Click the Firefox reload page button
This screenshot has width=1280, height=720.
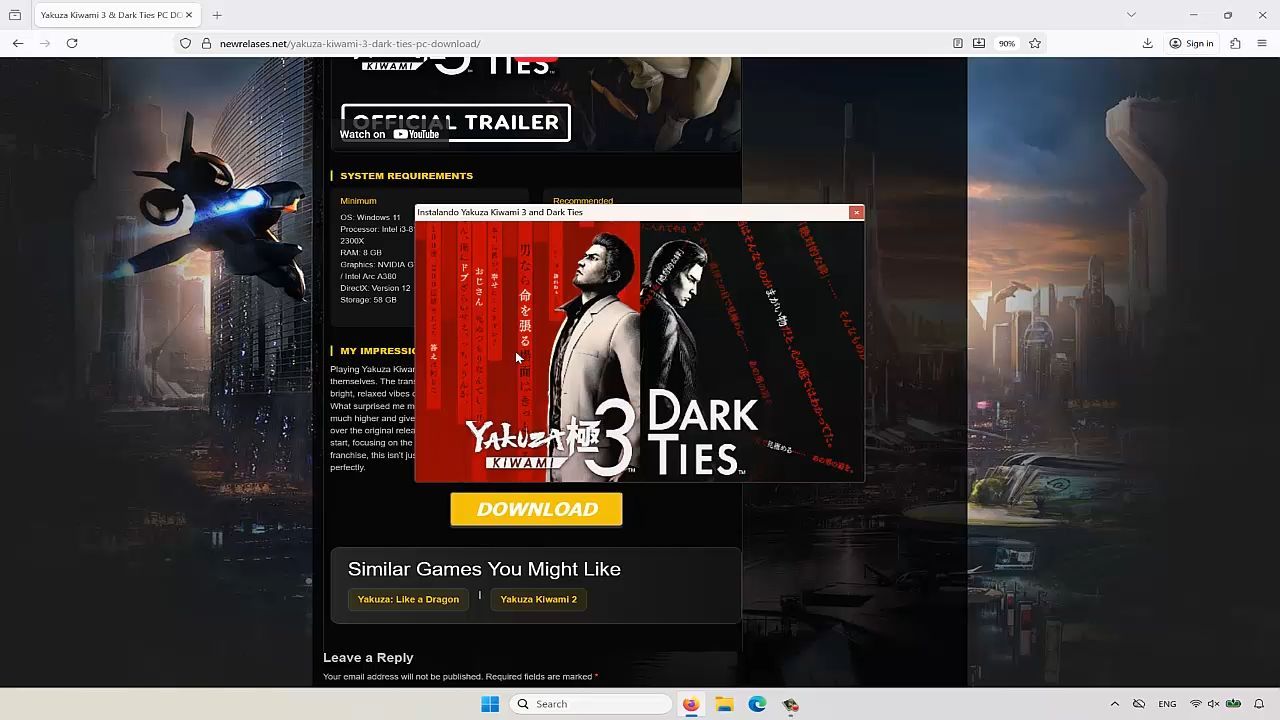[72, 43]
